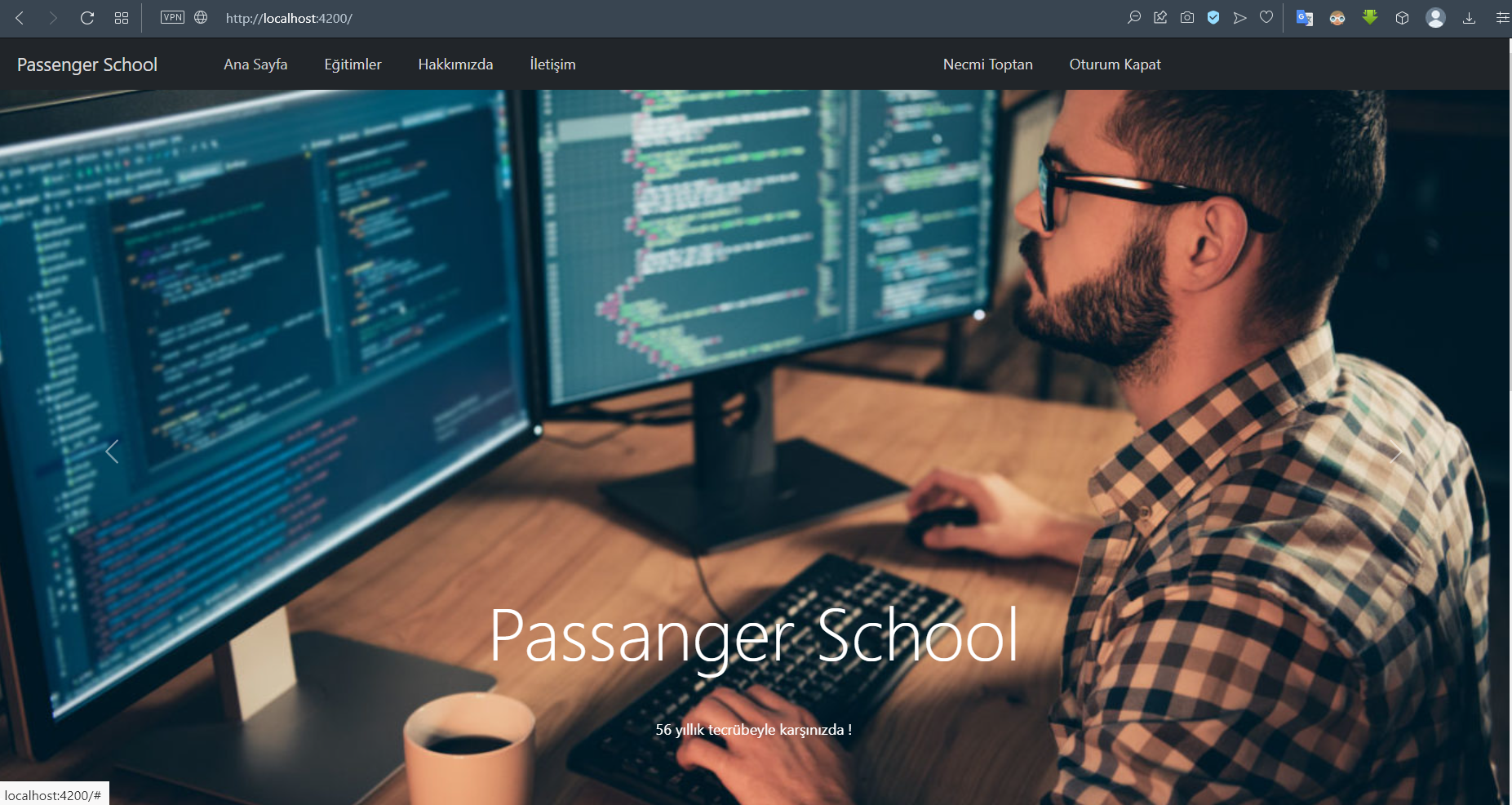Open the user profile avatar icon

pos(1435,18)
